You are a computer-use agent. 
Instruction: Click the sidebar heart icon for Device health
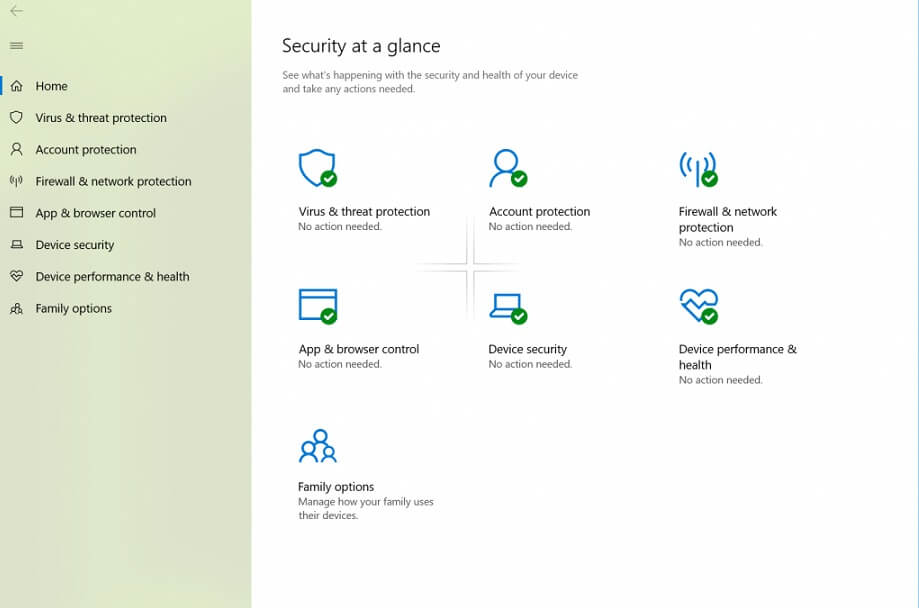[16, 276]
